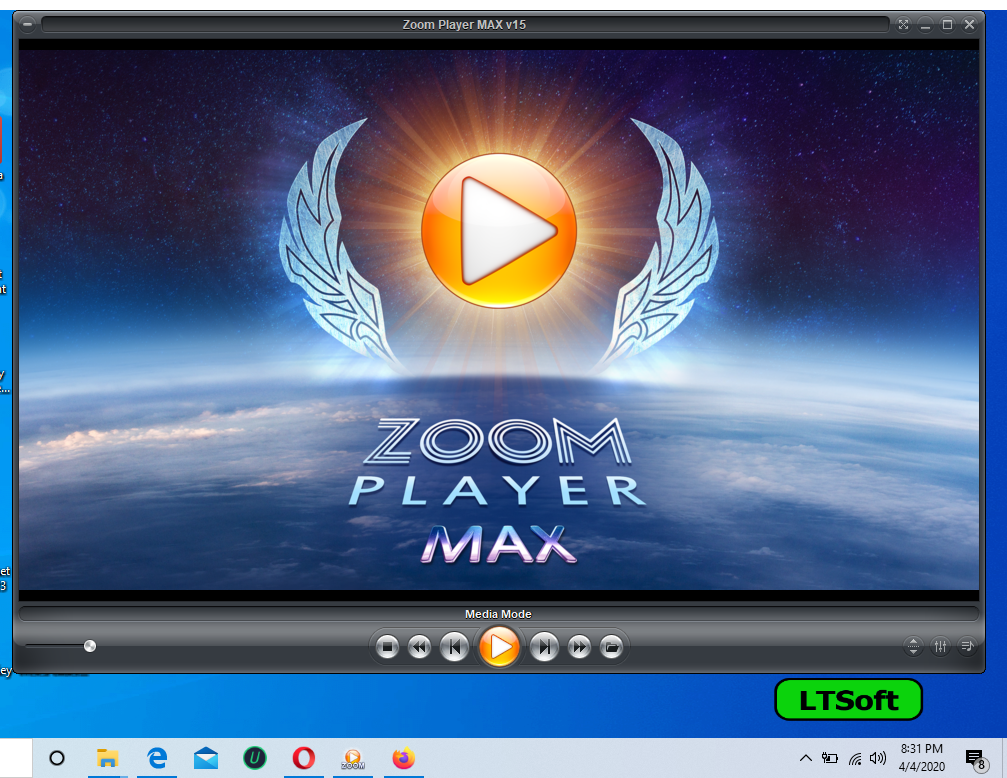
Task: Minimize the Zoom Player window
Action: click(x=925, y=24)
